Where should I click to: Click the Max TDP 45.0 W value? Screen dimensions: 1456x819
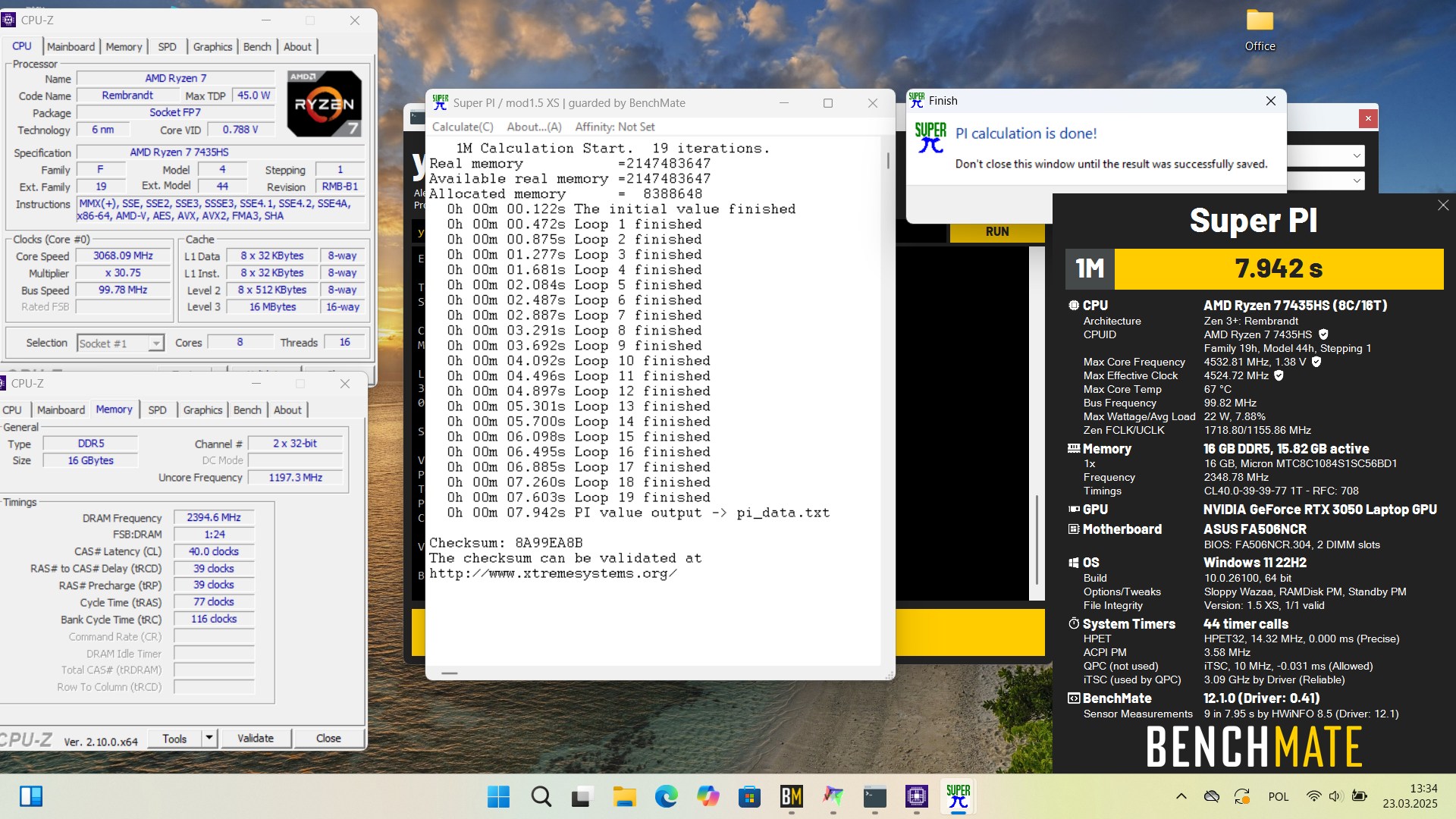pos(253,96)
